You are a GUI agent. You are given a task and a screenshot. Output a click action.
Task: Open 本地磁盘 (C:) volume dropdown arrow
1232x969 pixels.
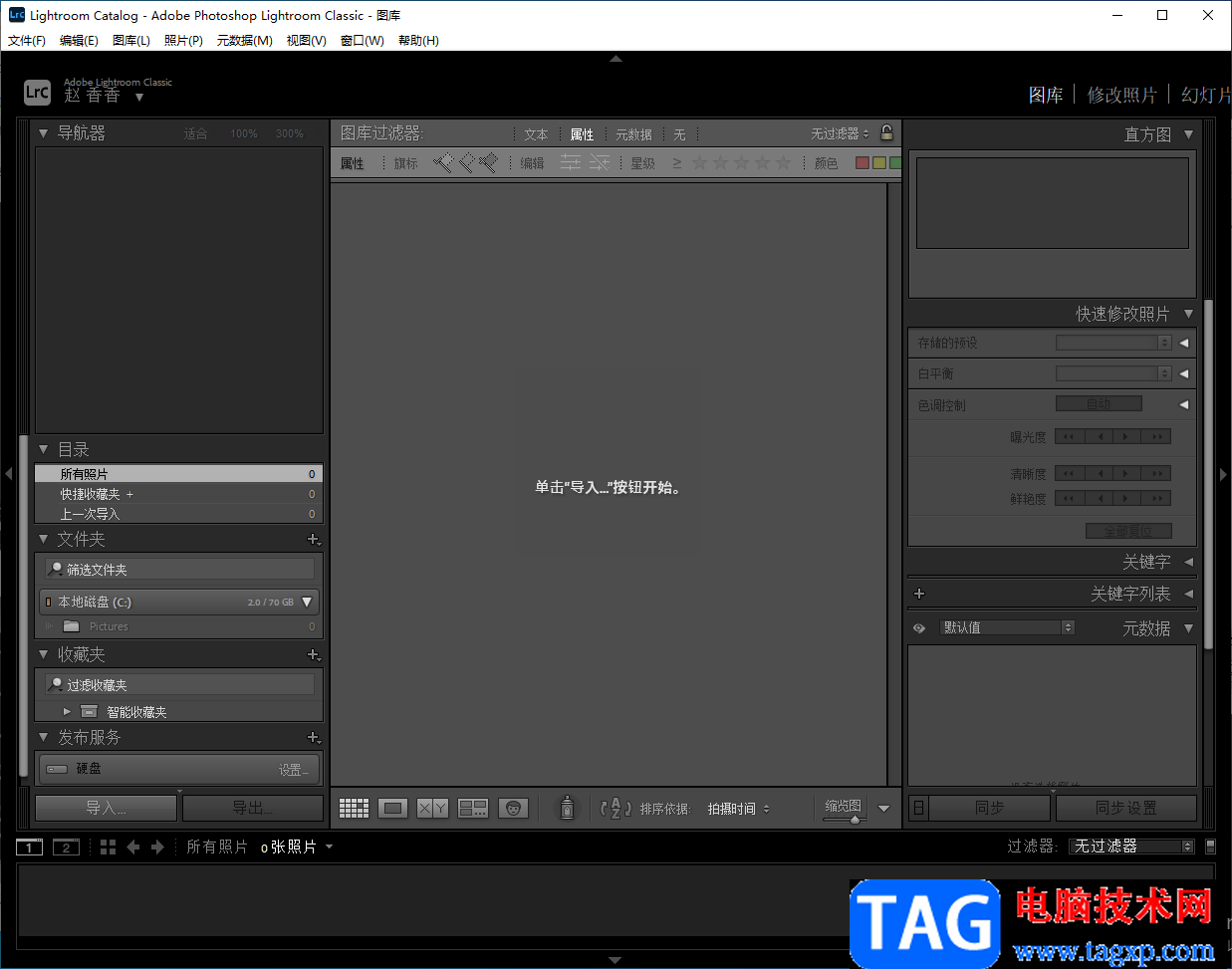[x=307, y=602]
